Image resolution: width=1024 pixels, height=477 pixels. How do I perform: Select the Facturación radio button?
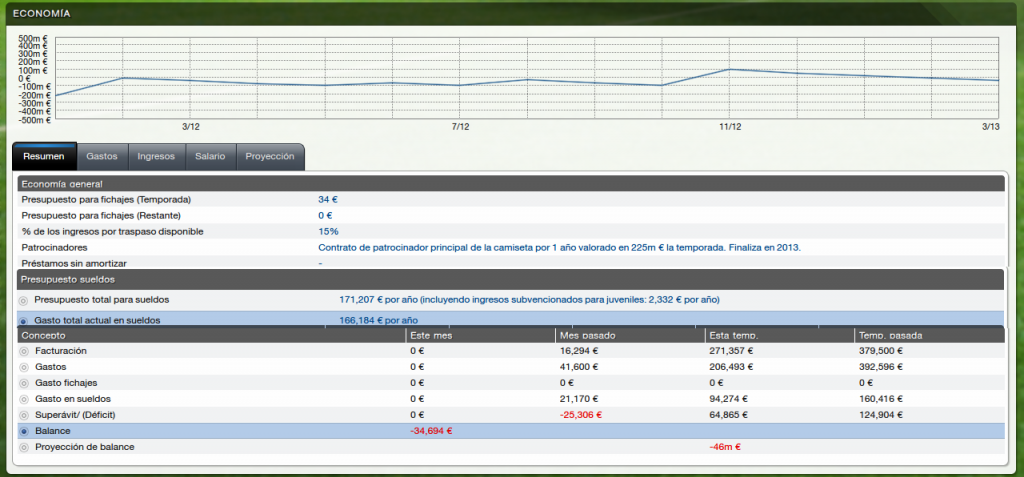click(24, 352)
